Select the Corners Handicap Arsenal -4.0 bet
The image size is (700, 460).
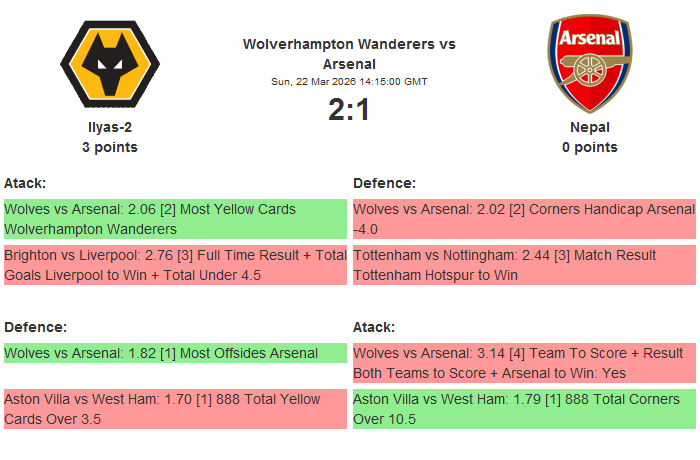coord(524,219)
